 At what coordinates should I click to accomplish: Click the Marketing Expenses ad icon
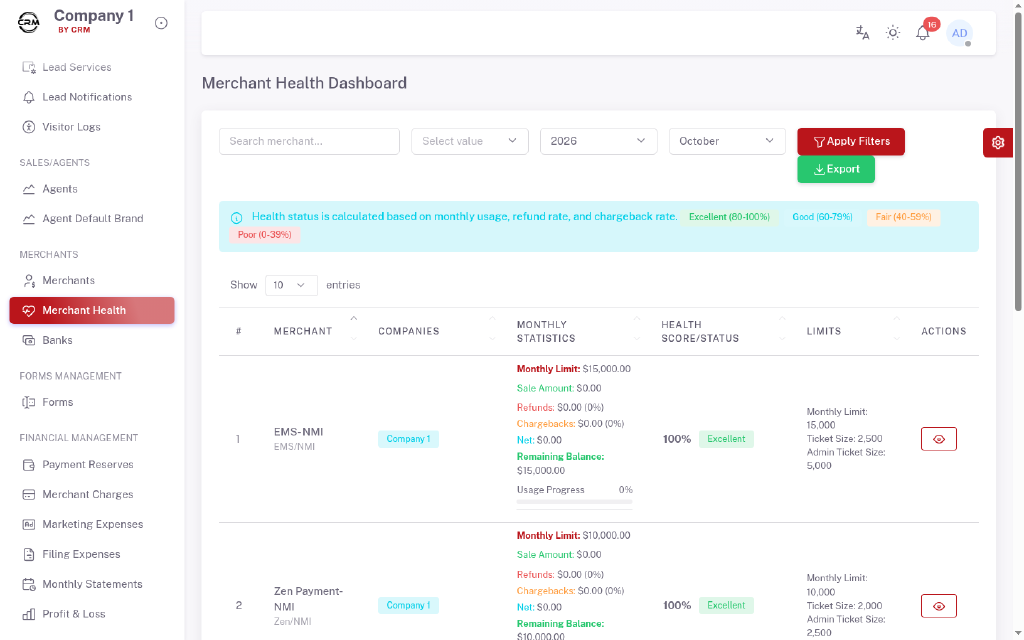[29, 524]
